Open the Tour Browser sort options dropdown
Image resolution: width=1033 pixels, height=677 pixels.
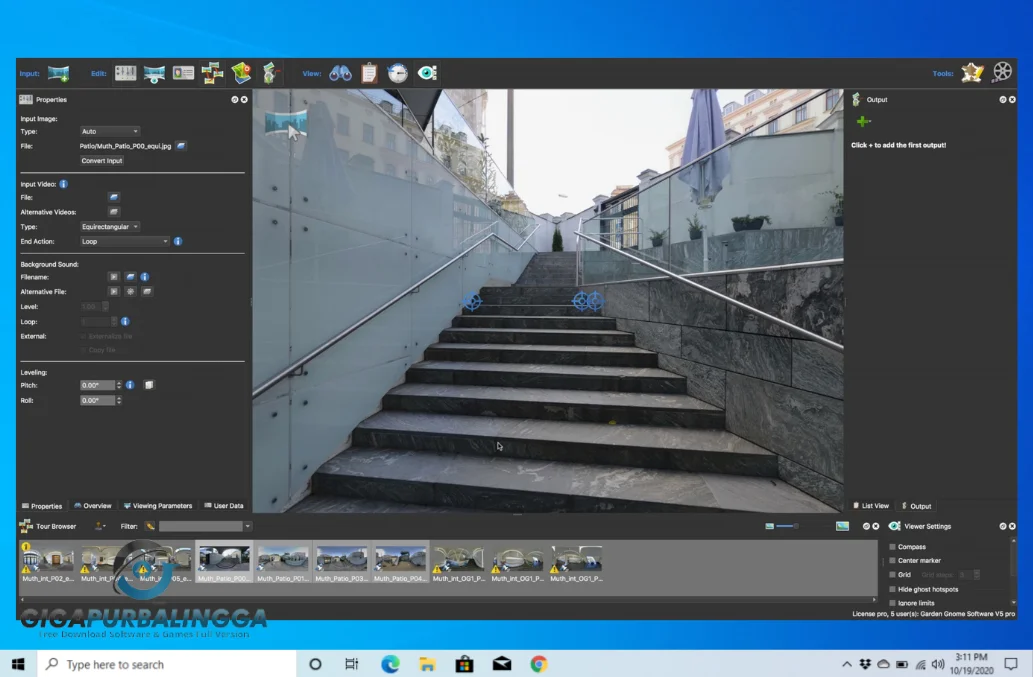point(99,526)
